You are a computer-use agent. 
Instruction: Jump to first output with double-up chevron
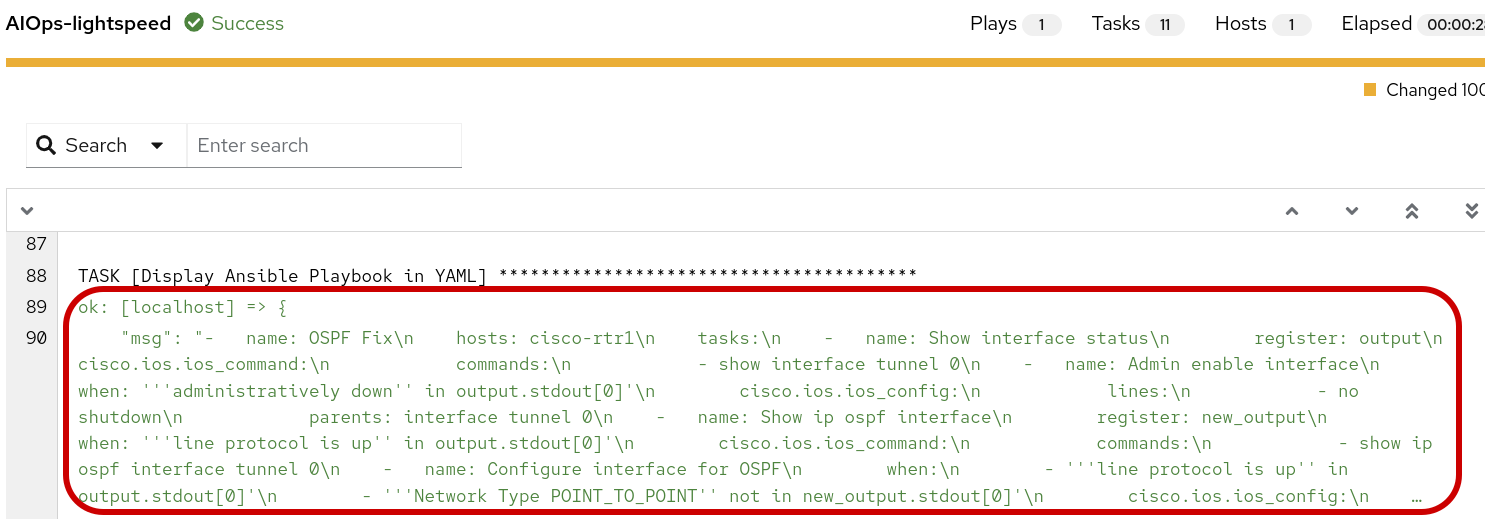[1412, 211]
